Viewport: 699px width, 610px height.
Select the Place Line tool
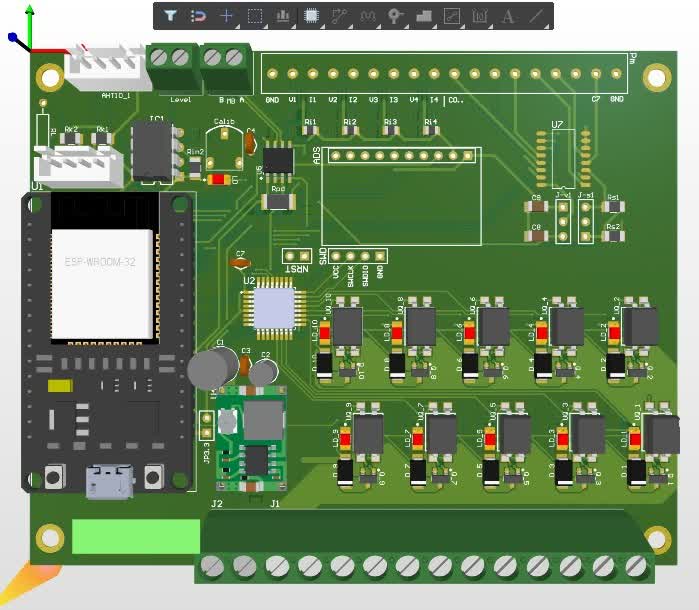click(536, 16)
